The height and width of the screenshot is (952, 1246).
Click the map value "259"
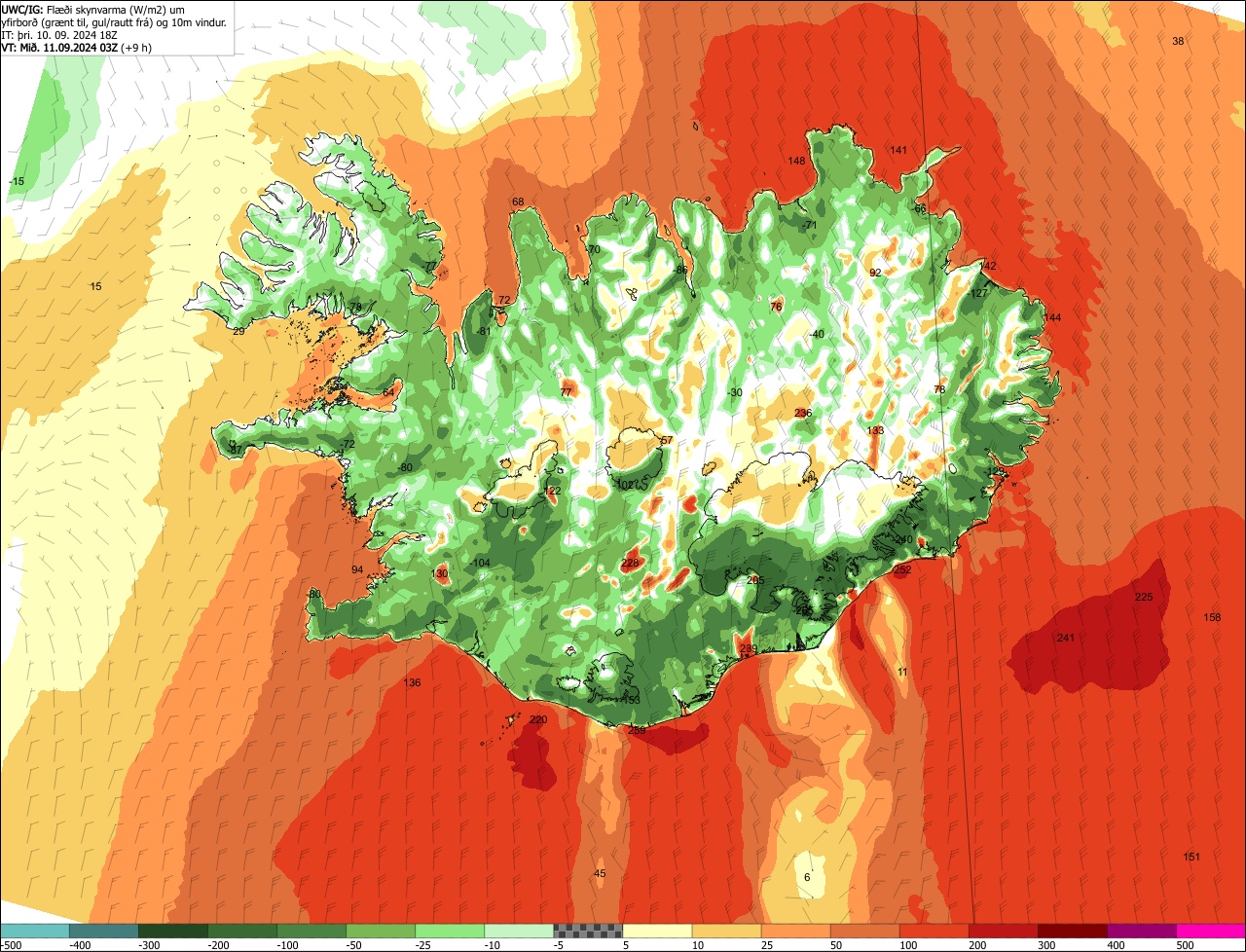point(637,730)
